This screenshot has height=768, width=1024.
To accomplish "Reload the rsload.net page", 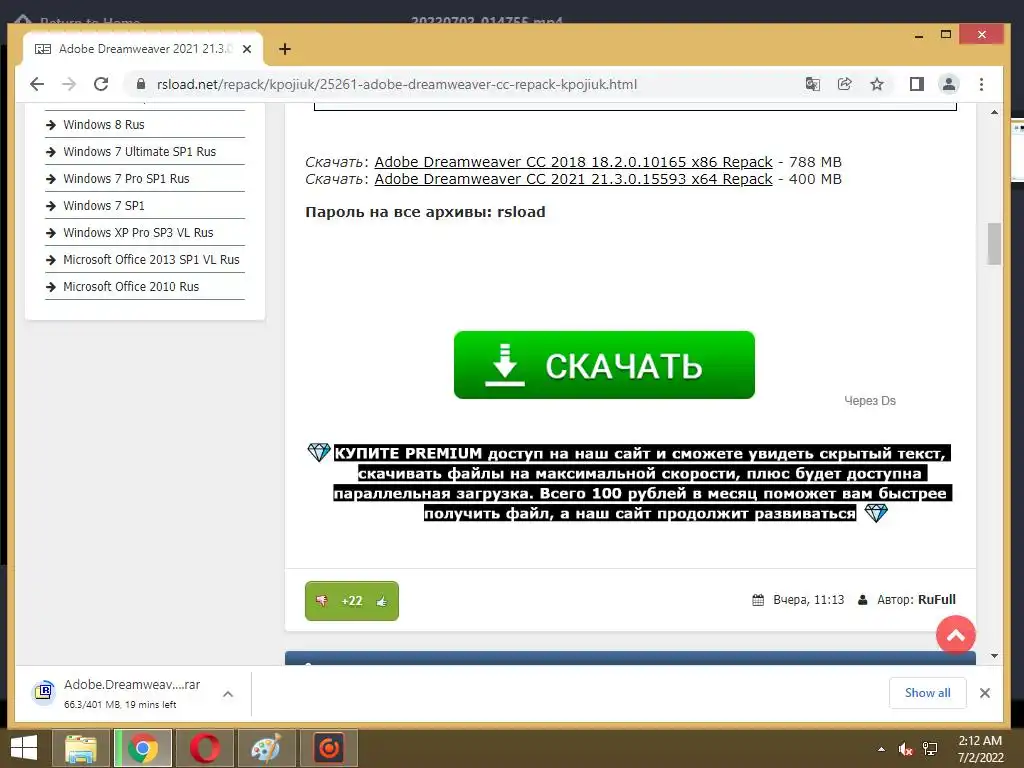I will pos(101,84).
